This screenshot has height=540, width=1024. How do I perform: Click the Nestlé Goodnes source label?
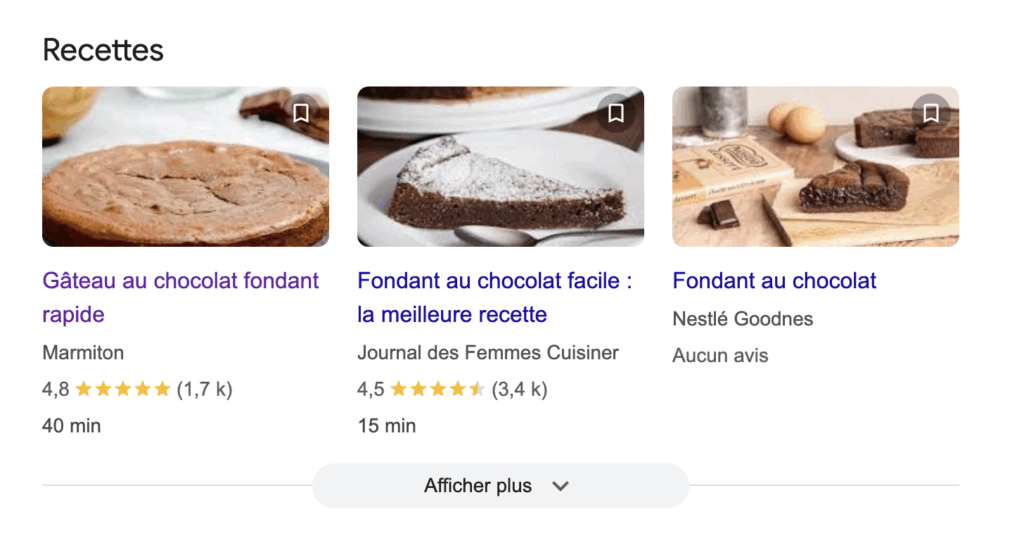click(742, 319)
